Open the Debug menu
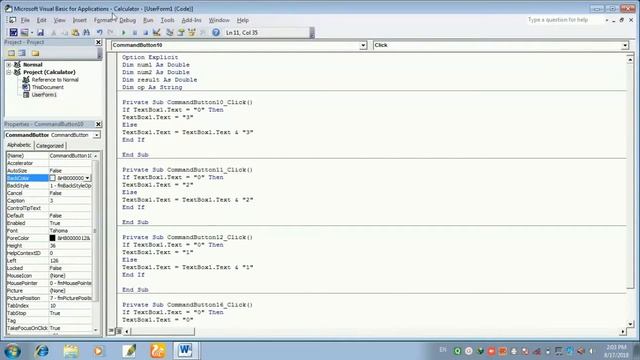The image size is (640, 360). [128, 20]
